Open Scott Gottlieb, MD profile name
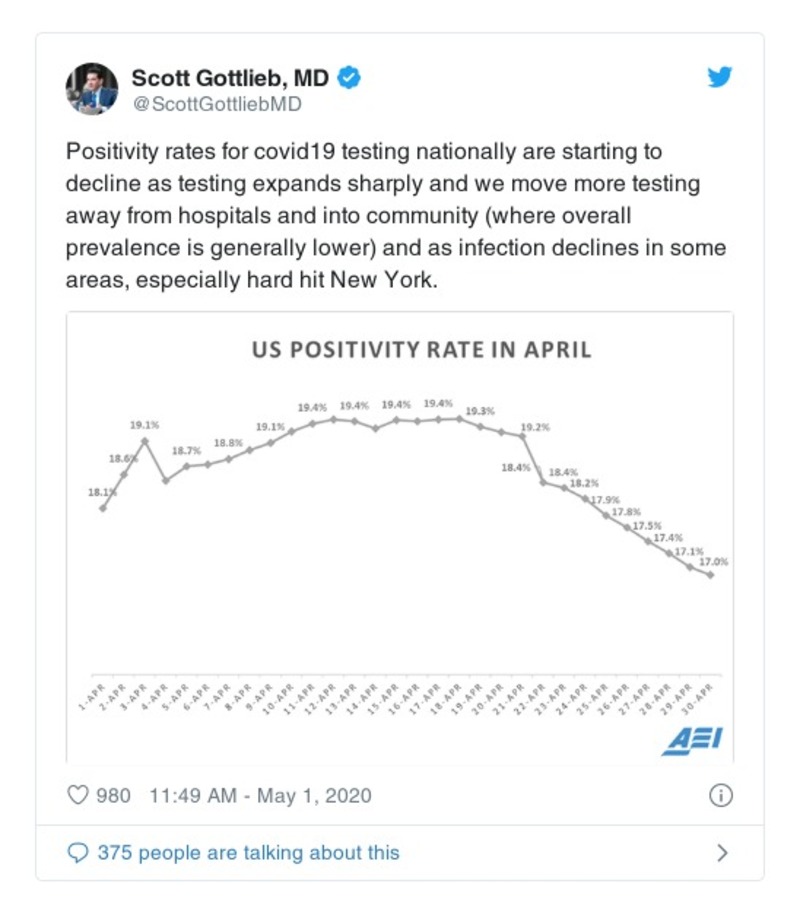This screenshot has width=800, height=912. (x=230, y=78)
